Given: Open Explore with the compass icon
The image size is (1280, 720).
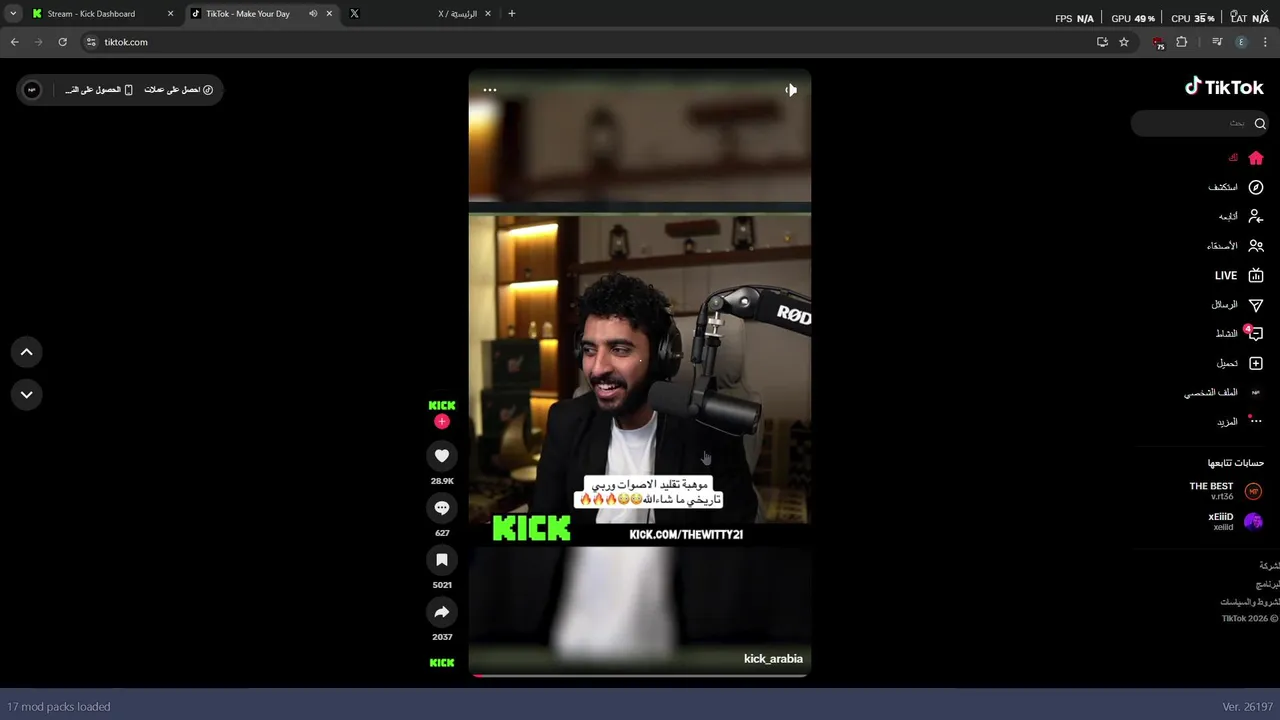Looking at the screenshot, I should [x=1256, y=187].
